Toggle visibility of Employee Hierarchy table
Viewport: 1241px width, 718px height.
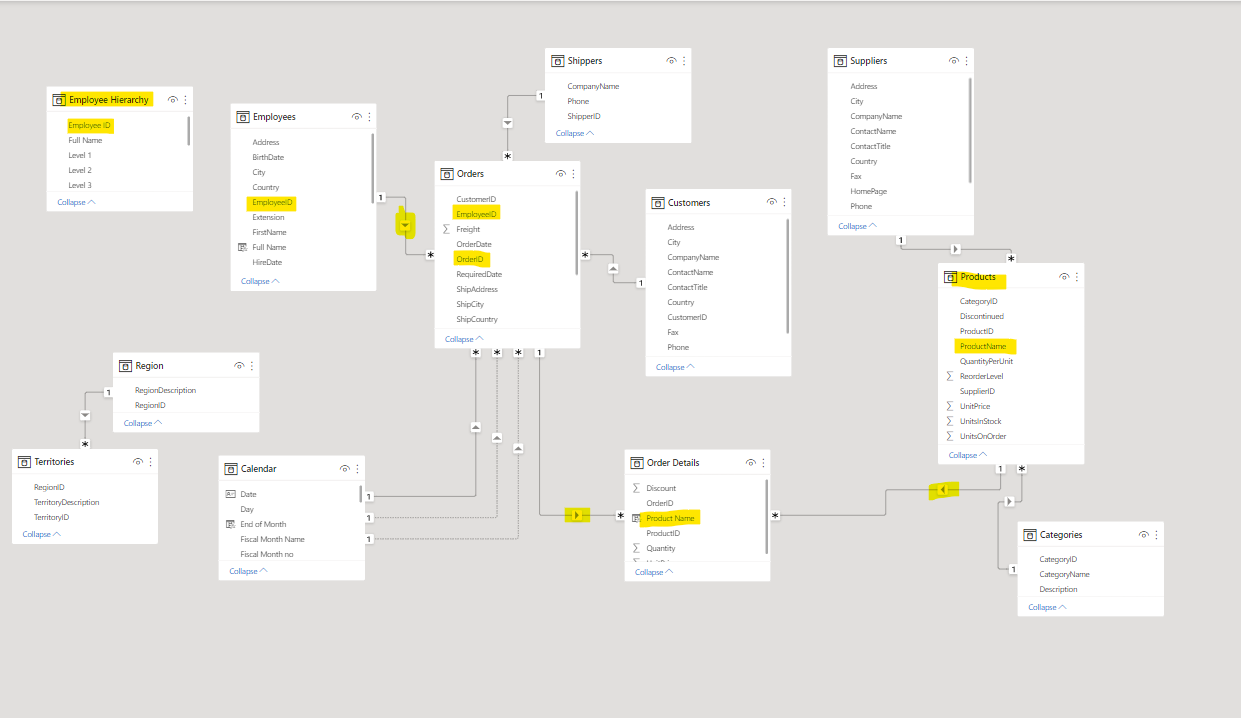click(173, 100)
